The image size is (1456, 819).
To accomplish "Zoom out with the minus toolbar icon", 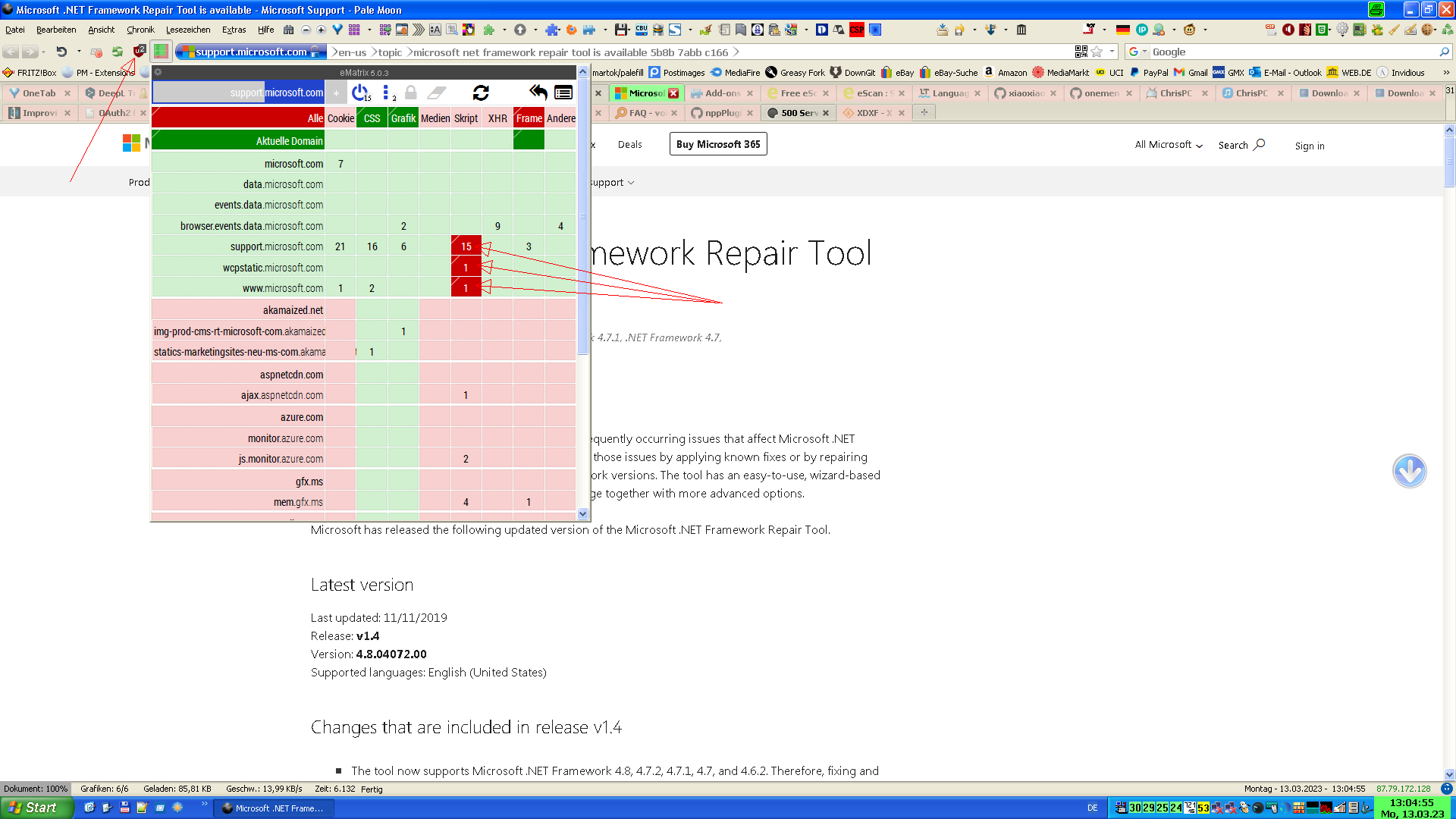I will (306, 30).
